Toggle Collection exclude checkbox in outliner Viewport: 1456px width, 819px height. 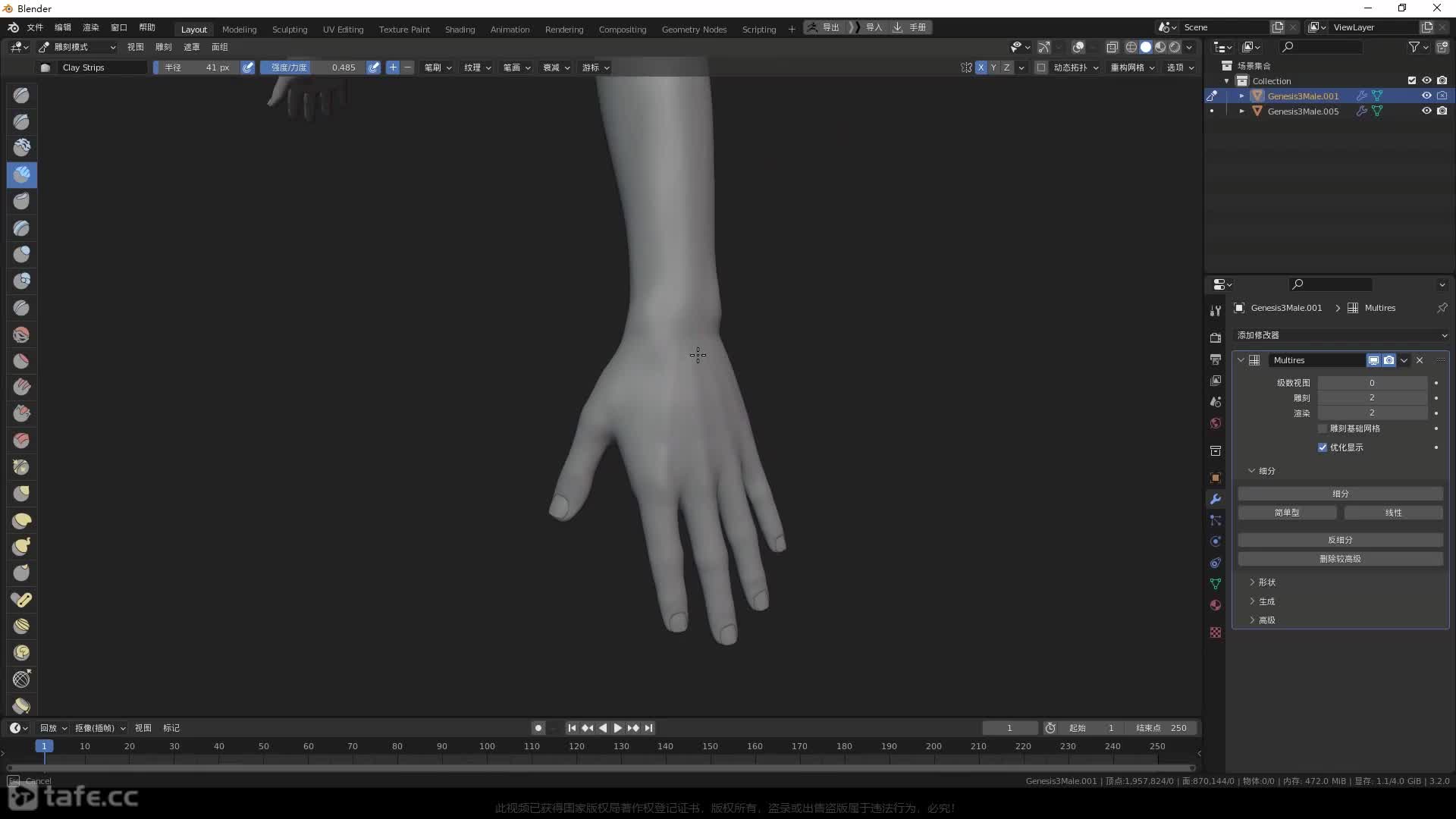click(x=1412, y=80)
